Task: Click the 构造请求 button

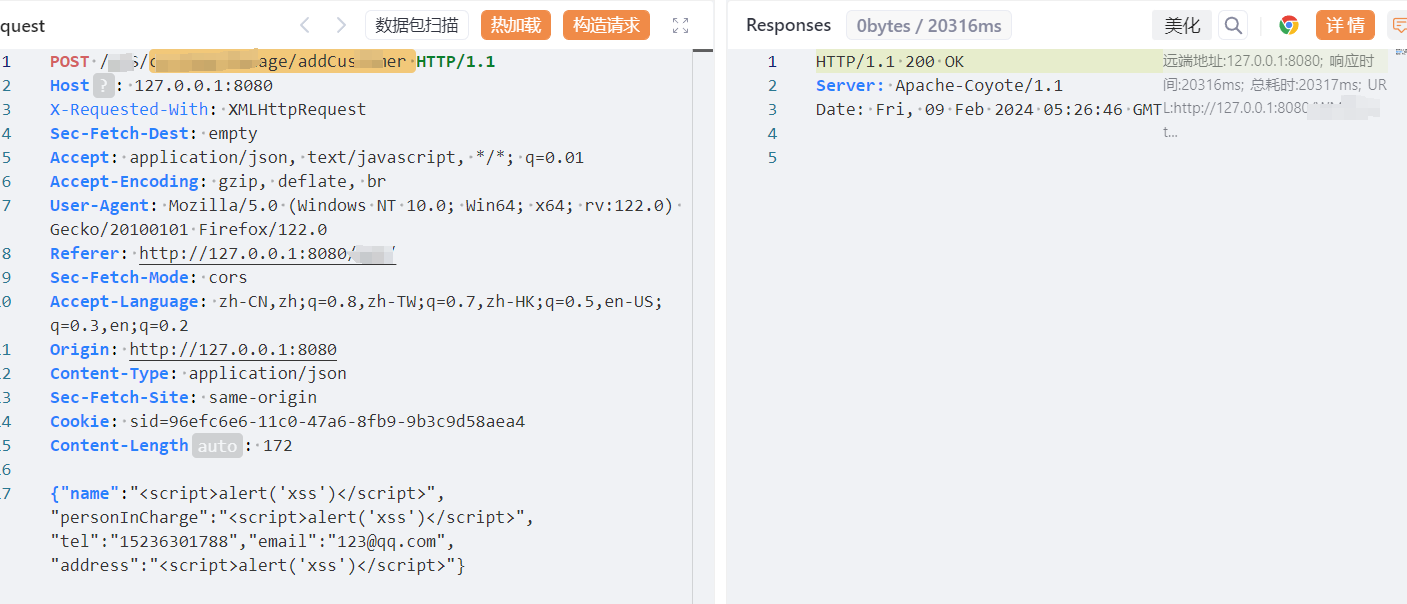Action: pos(607,25)
